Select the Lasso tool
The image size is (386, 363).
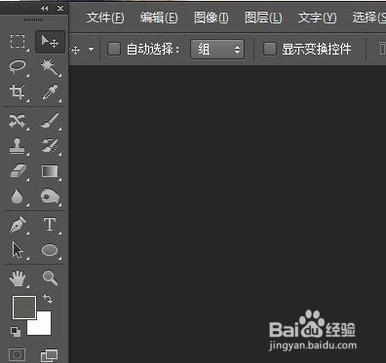(x=17, y=67)
